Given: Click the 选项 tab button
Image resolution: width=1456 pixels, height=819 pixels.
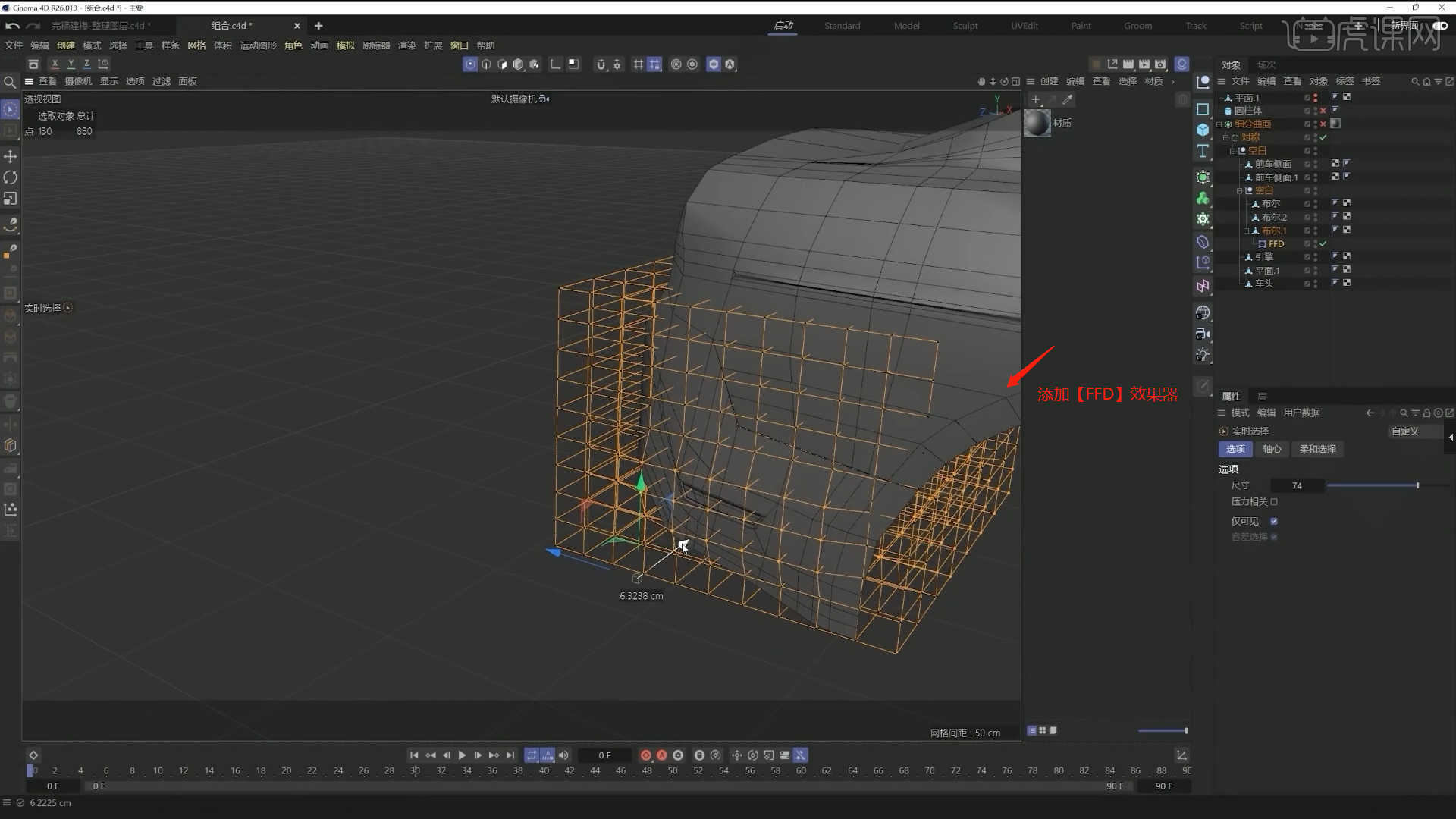Looking at the screenshot, I should tap(1235, 450).
